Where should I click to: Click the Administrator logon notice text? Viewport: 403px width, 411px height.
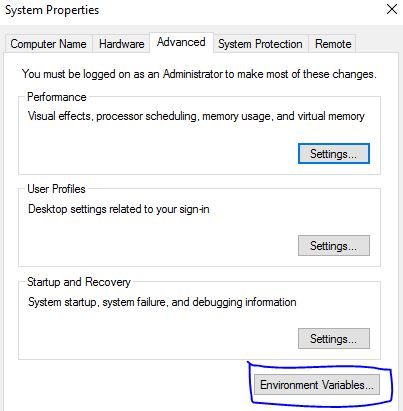coord(199,74)
